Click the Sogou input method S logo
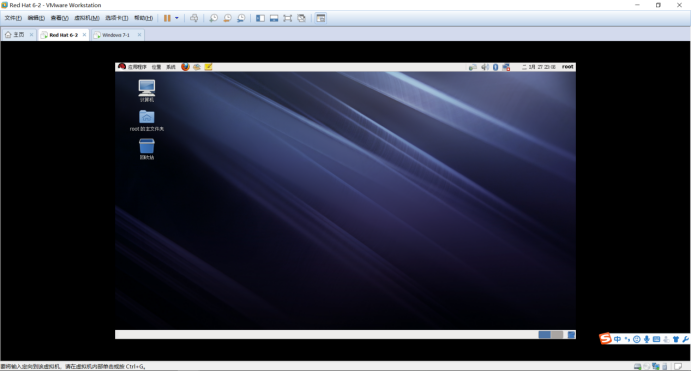692x372 pixels. pos(605,338)
